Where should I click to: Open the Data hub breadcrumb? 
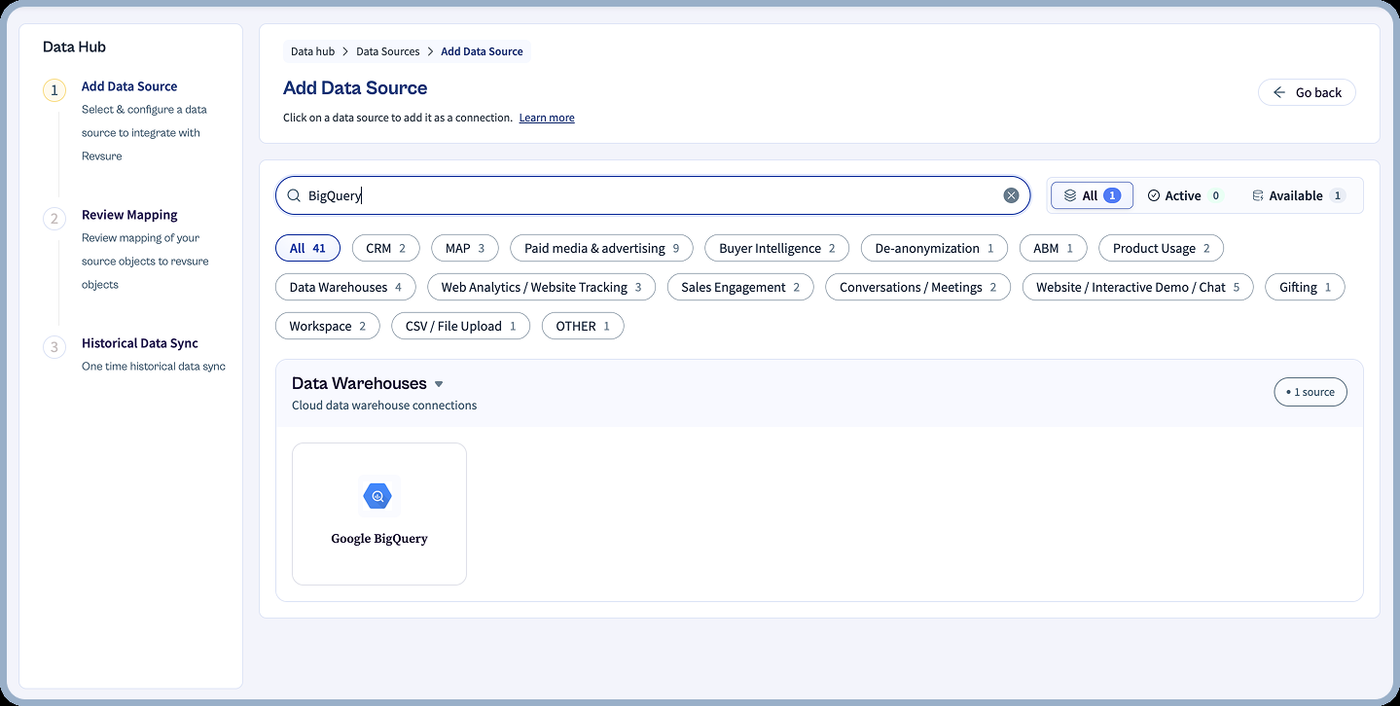[313, 51]
